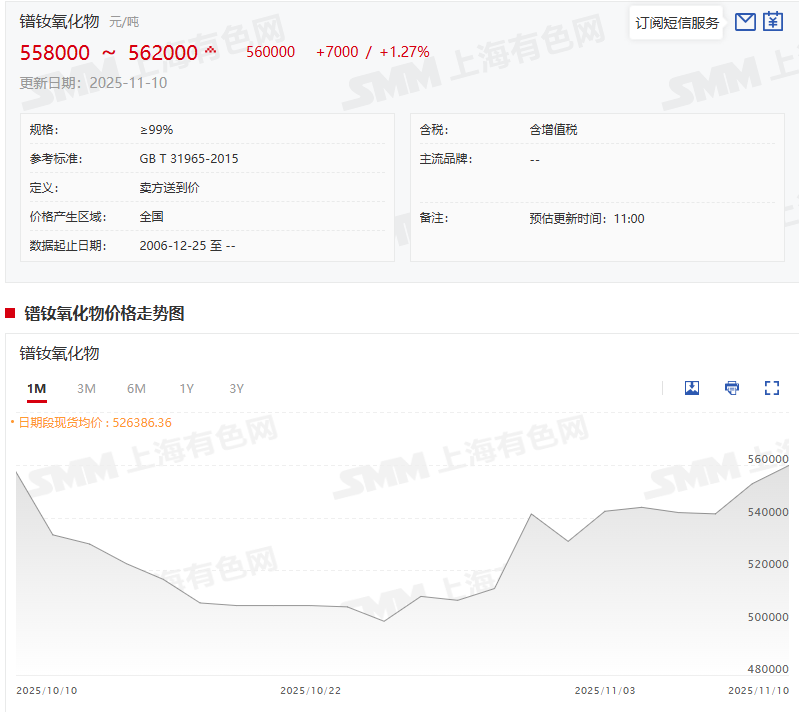
Task: Switch chart to 3M range
Action: click(87, 389)
